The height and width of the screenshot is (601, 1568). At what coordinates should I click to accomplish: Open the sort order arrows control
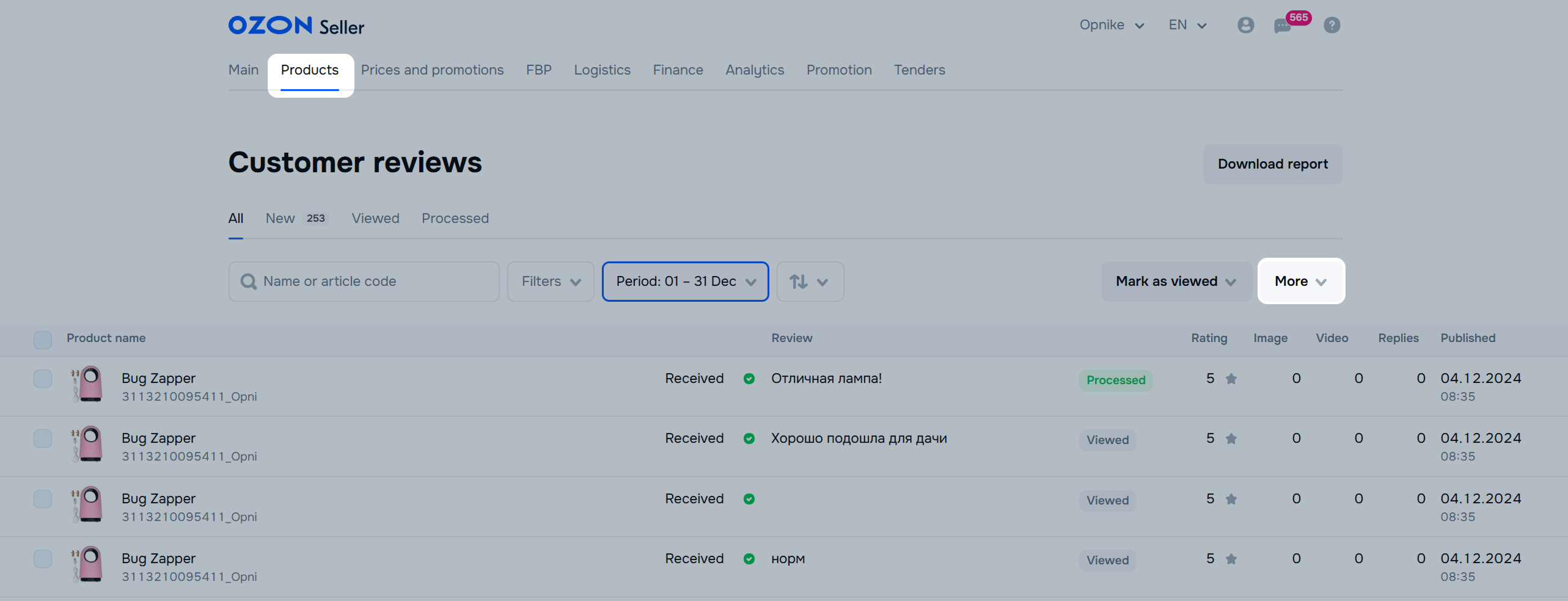point(810,282)
